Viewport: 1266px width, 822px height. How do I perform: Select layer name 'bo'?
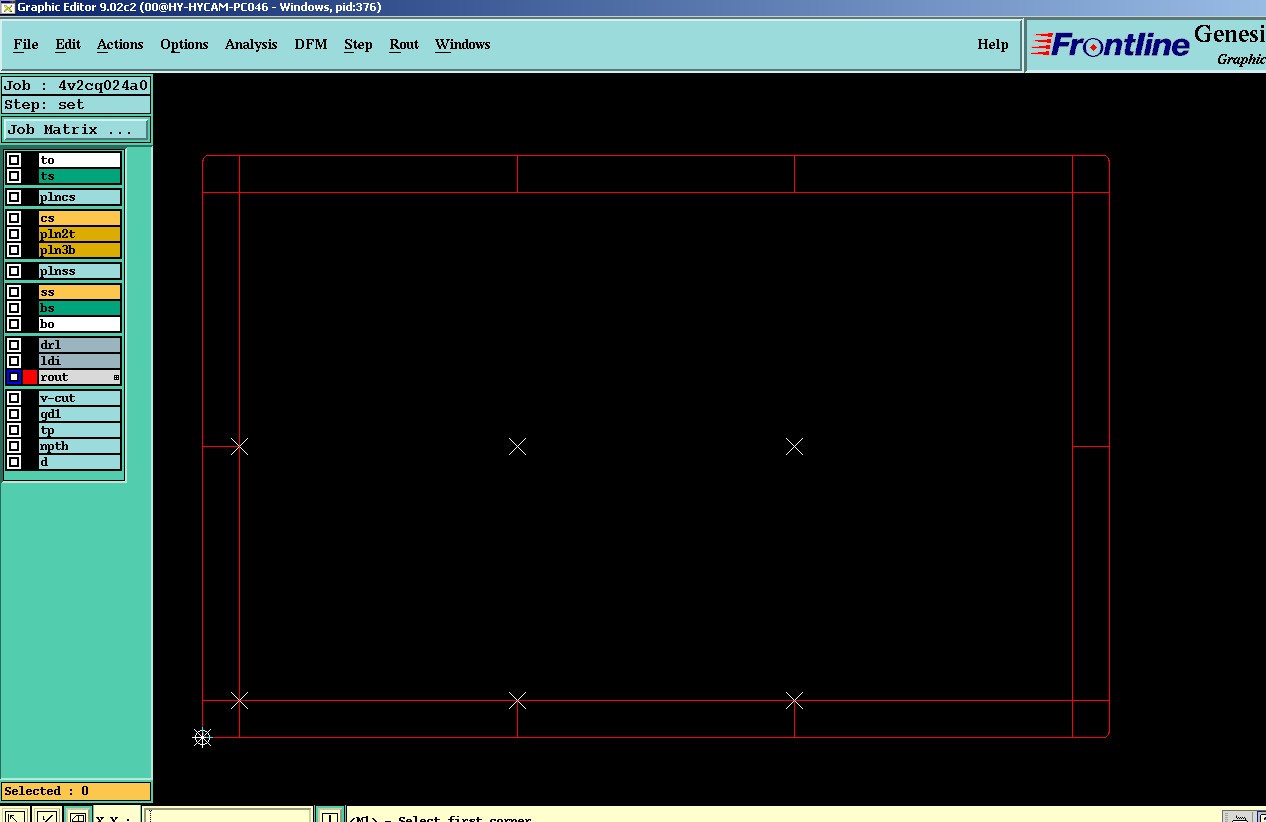[x=79, y=324]
